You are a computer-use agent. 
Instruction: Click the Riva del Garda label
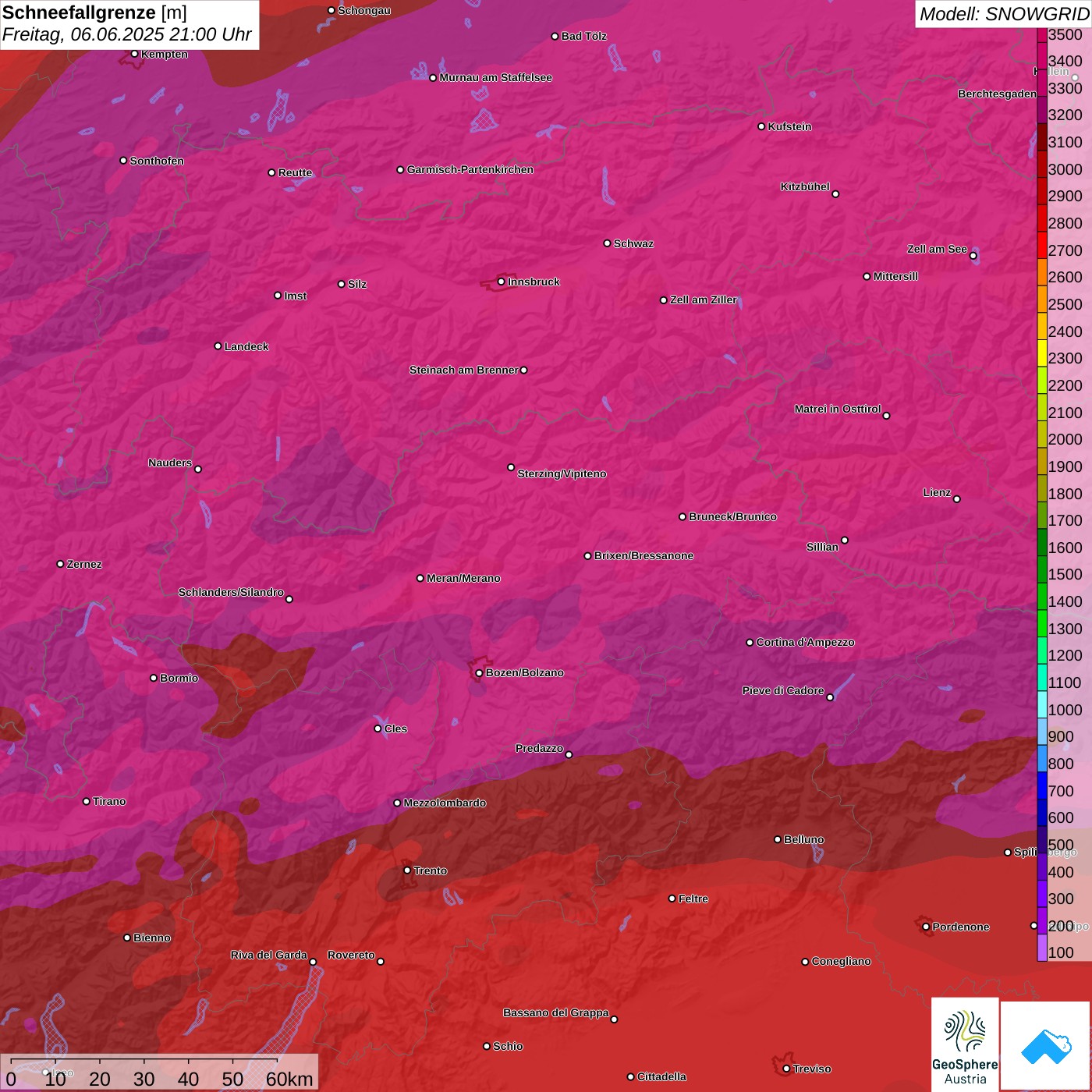(x=269, y=955)
